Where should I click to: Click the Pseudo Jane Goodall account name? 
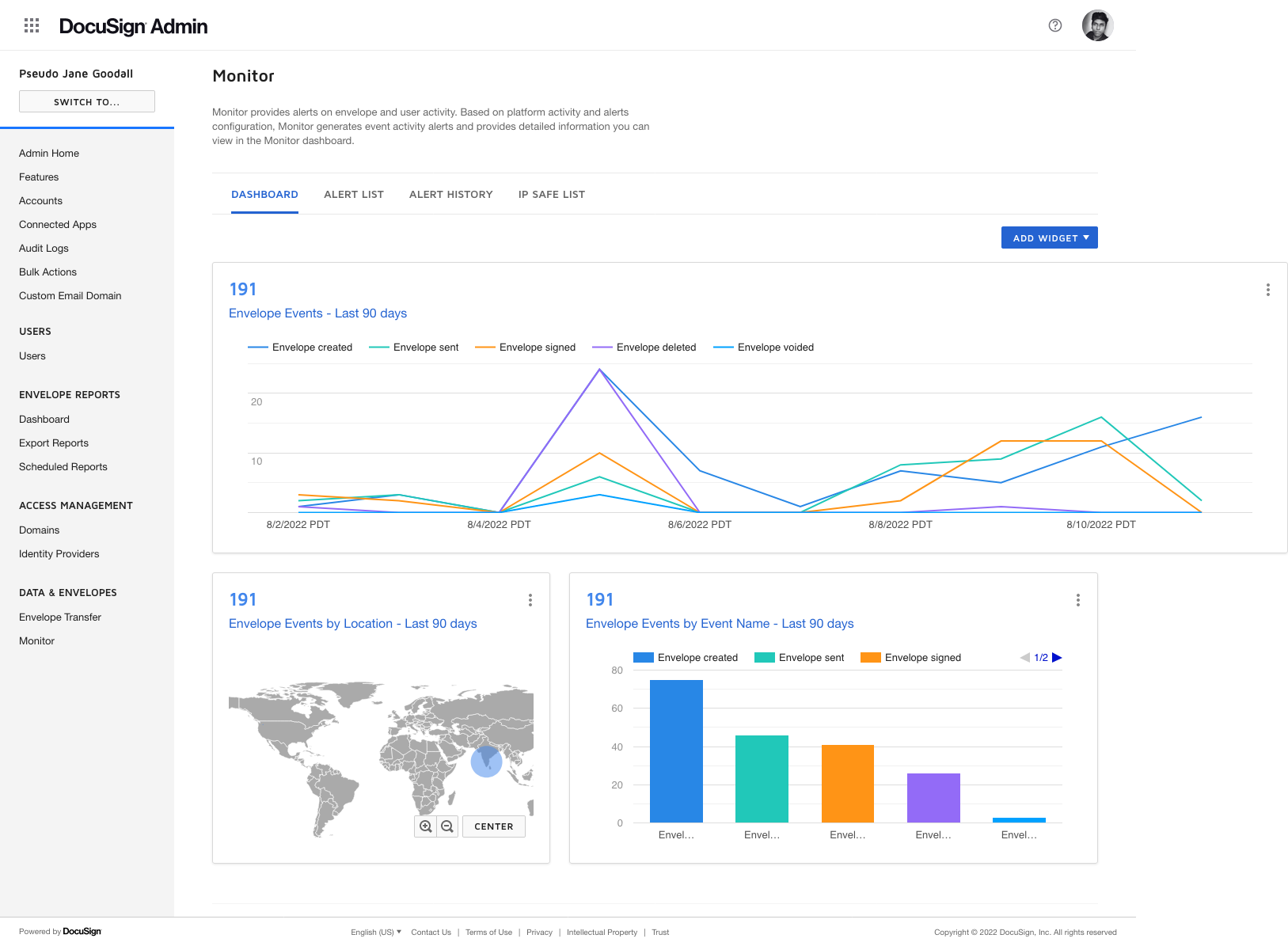(76, 74)
